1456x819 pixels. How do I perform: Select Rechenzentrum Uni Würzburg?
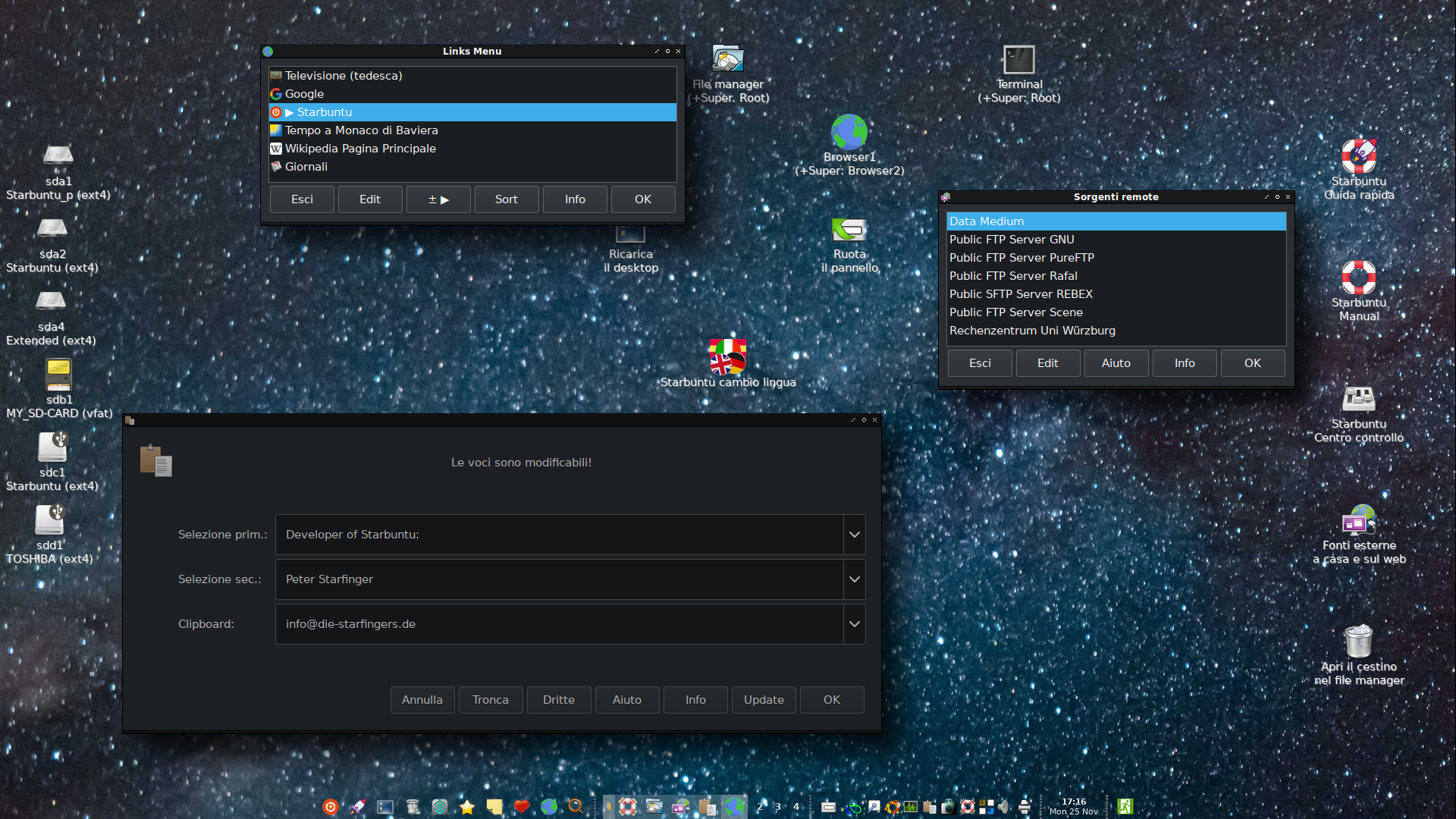pyautogui.click(x=1116, y=331)
